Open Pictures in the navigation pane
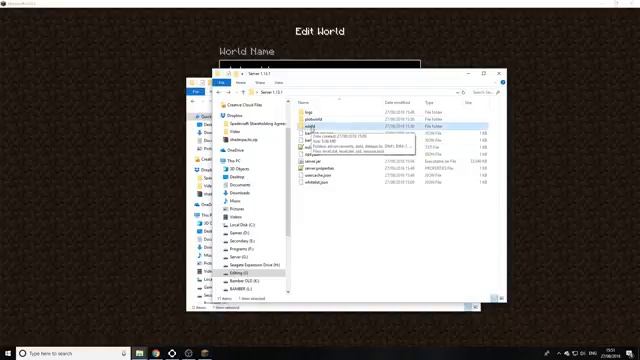Screen dimensions: 640x360 (x=237, y=209)
